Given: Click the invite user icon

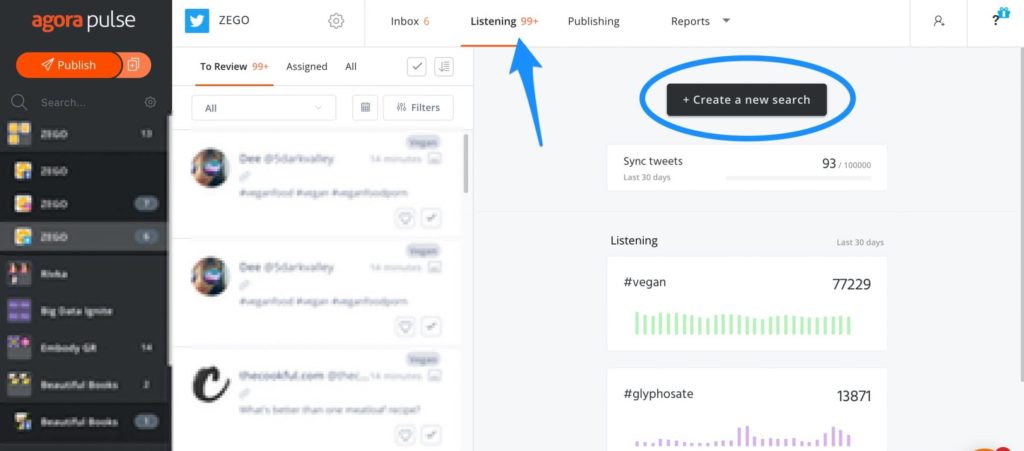Looking at the screenshot, I should pos(938,21).
